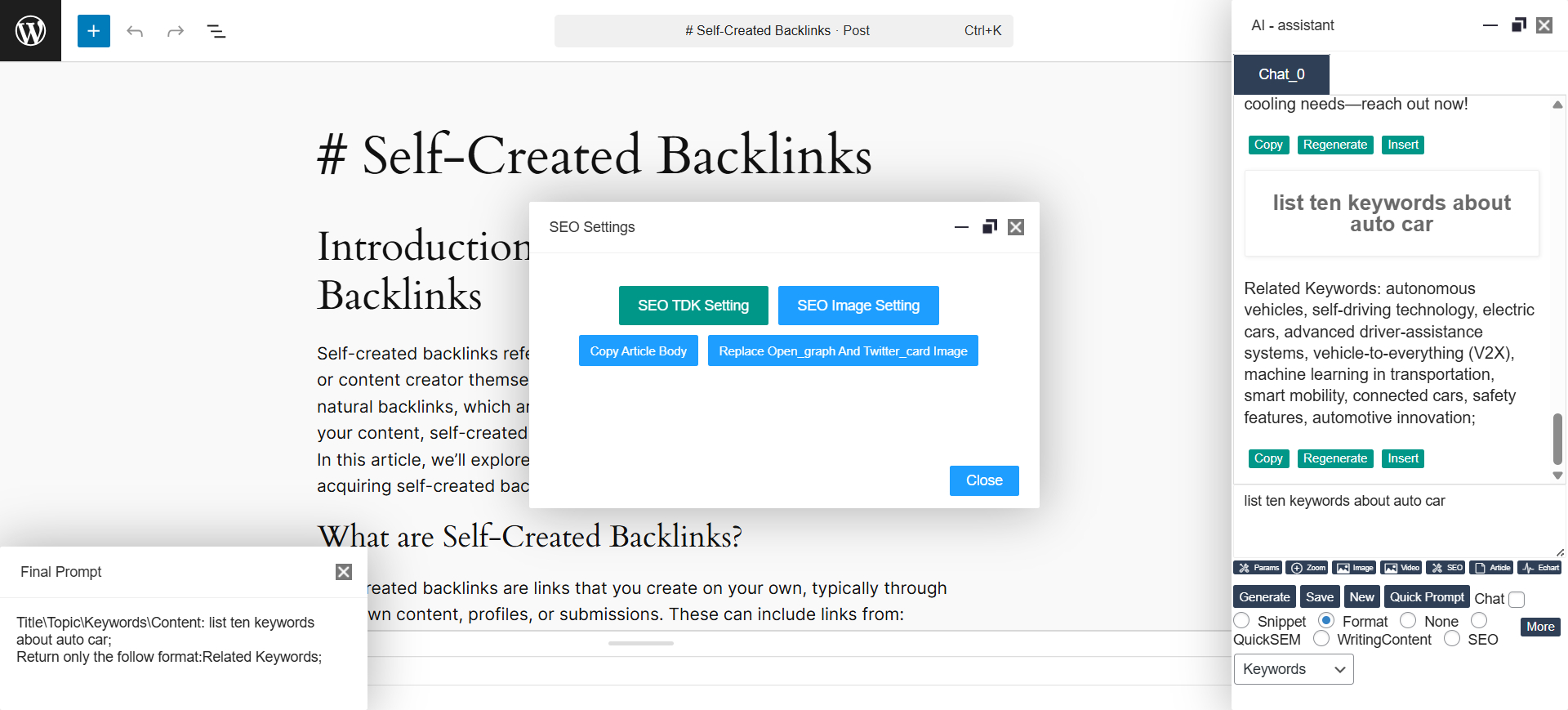Screen dimensions: 1568x710
Task: Click the chat panel scrollbar thumb
Action: 1557,438
